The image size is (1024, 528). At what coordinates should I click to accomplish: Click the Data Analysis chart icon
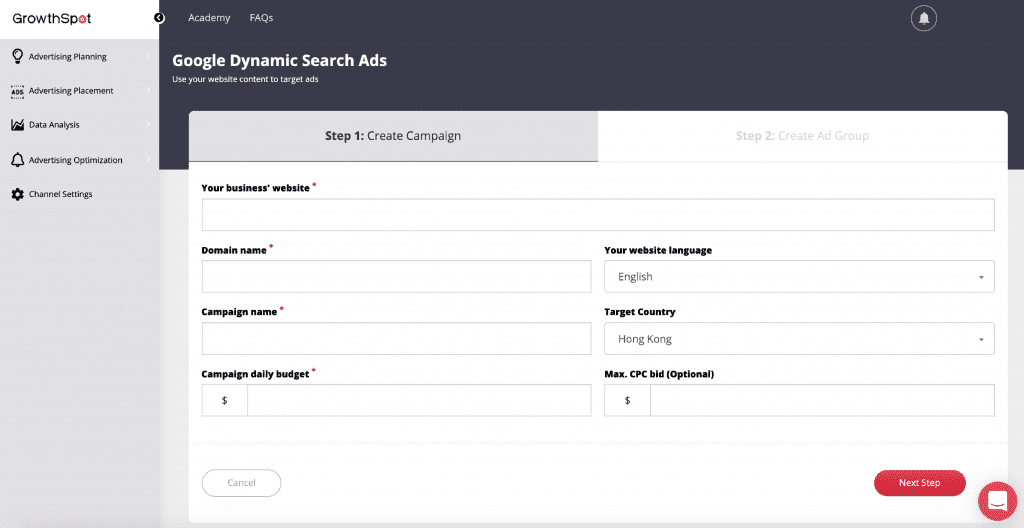pos(18,125)
